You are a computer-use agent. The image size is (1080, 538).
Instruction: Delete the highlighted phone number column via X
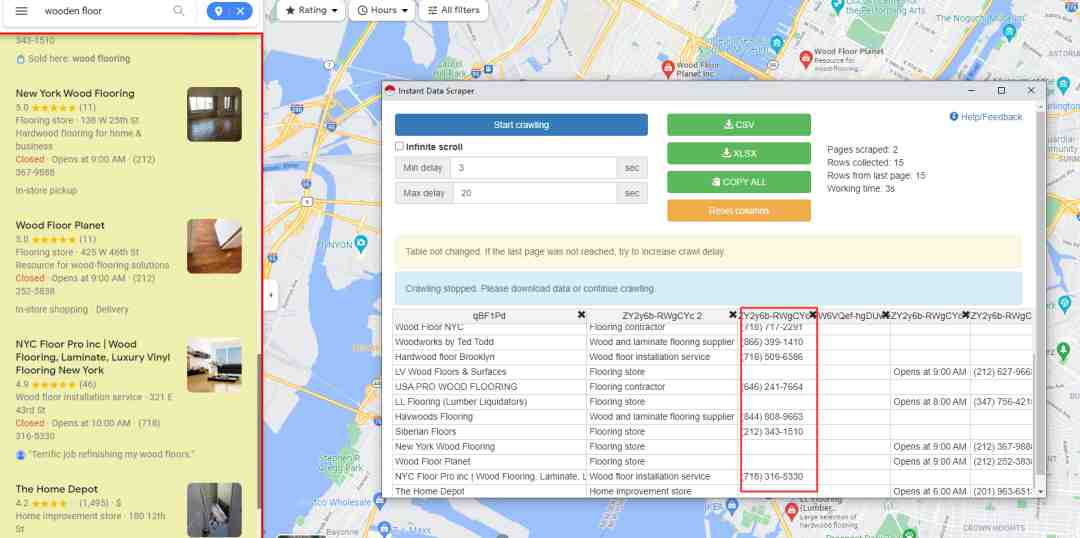tap(813, 315)
